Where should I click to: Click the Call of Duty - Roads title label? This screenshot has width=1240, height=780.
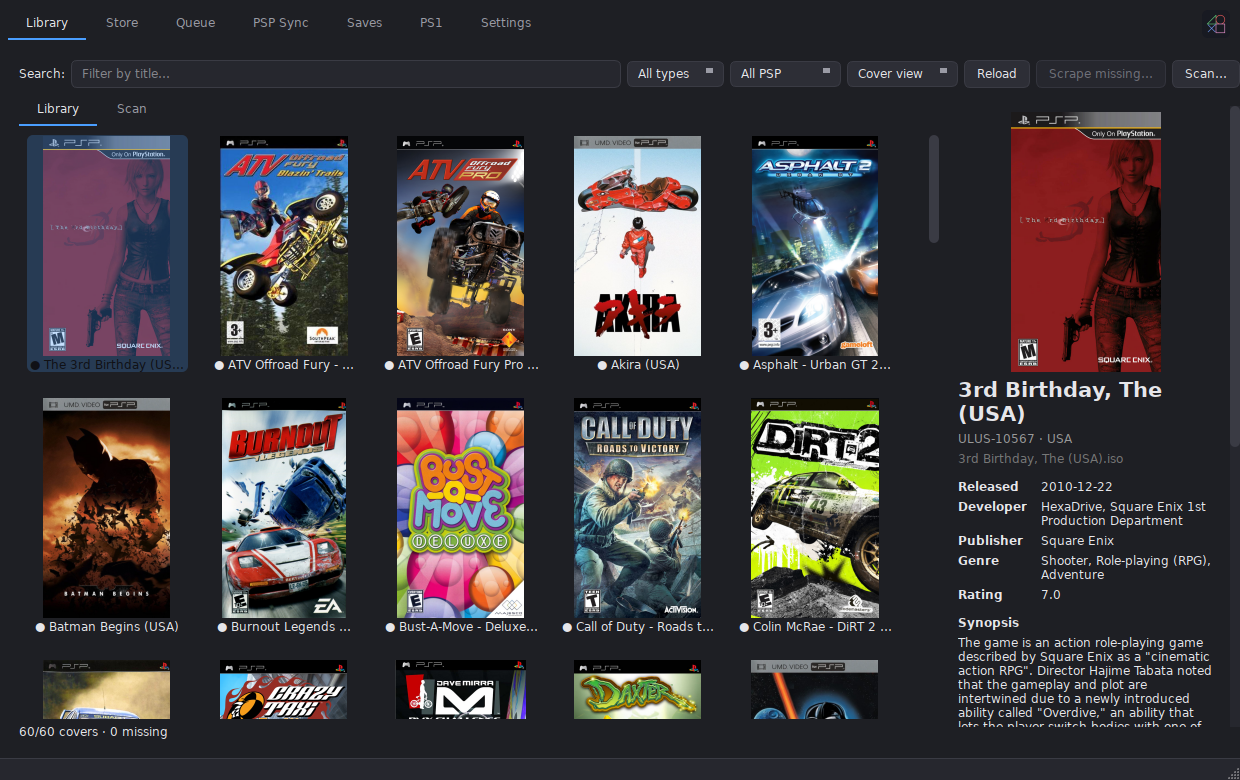pyautogui.click(x=645, y=627)
